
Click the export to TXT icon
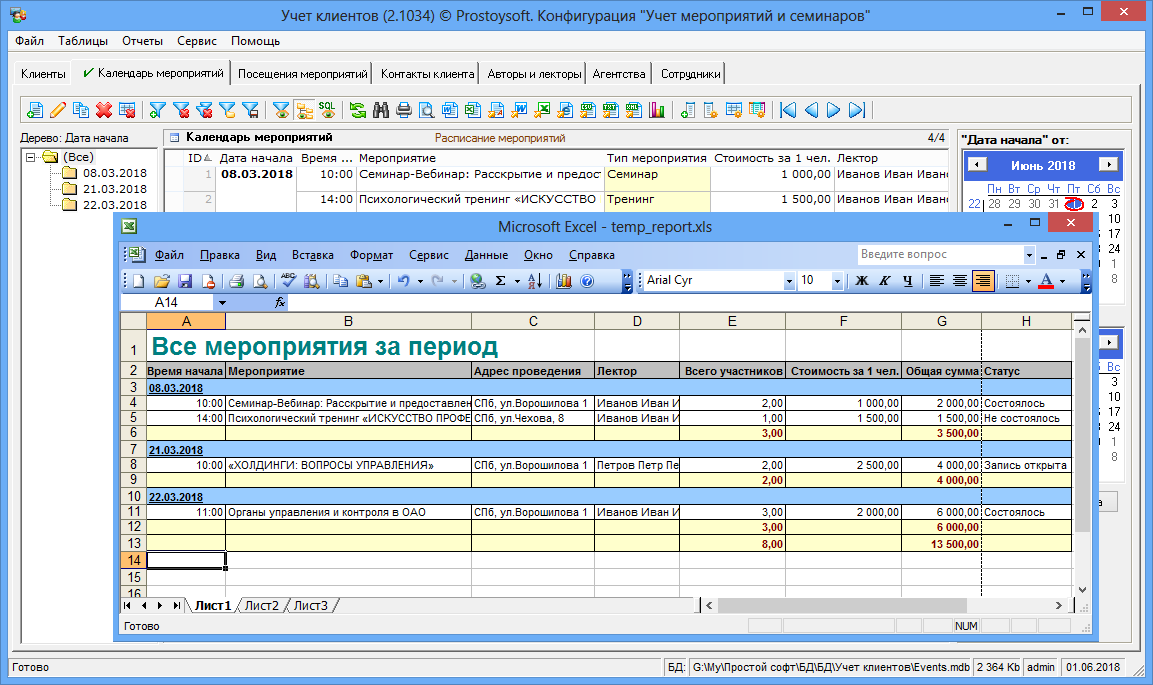[610, 110]
